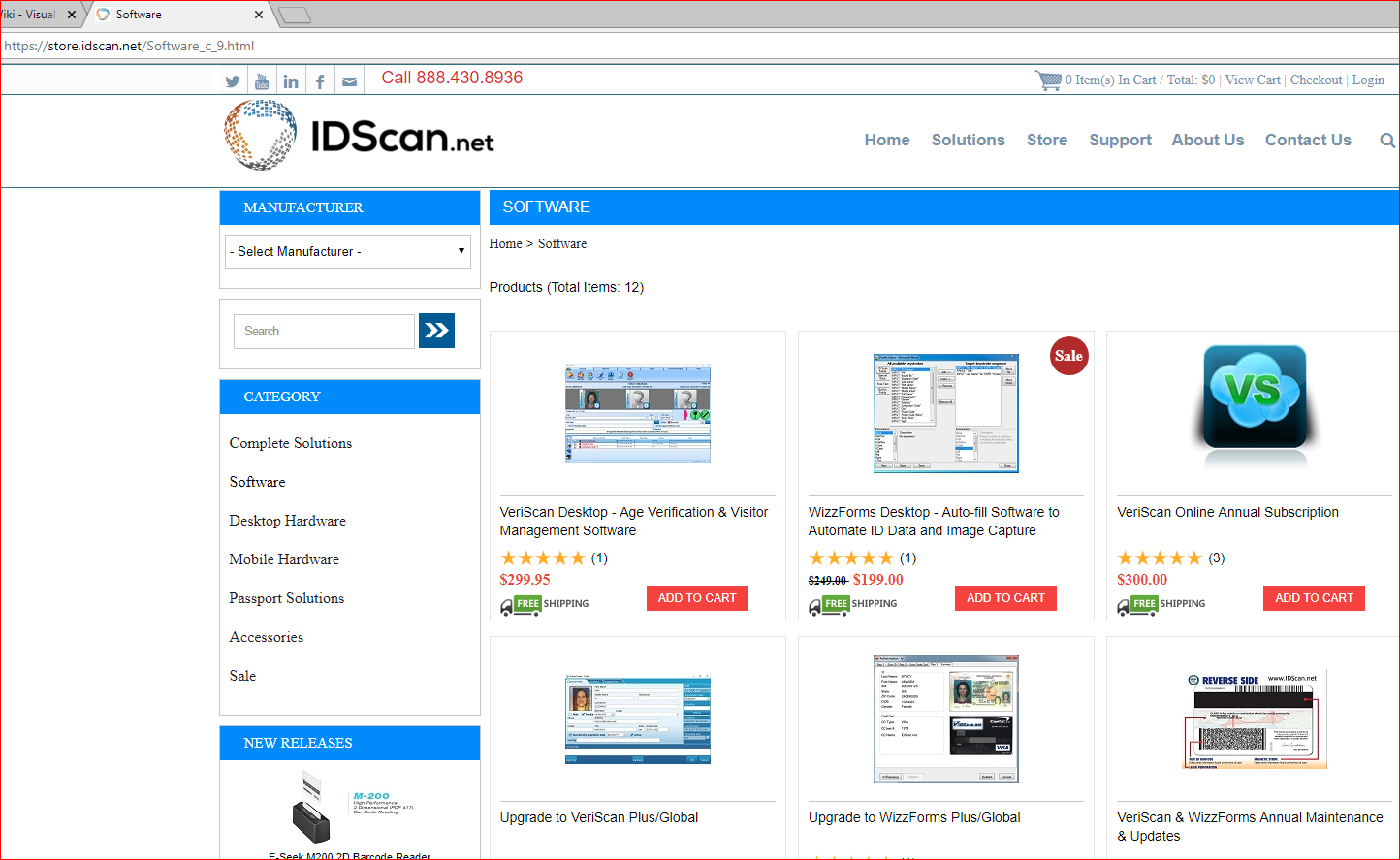The height and width of the screenshot is (860, 1400).
Task: Select Software category in sidebar
Action: (x=257, y=482)
